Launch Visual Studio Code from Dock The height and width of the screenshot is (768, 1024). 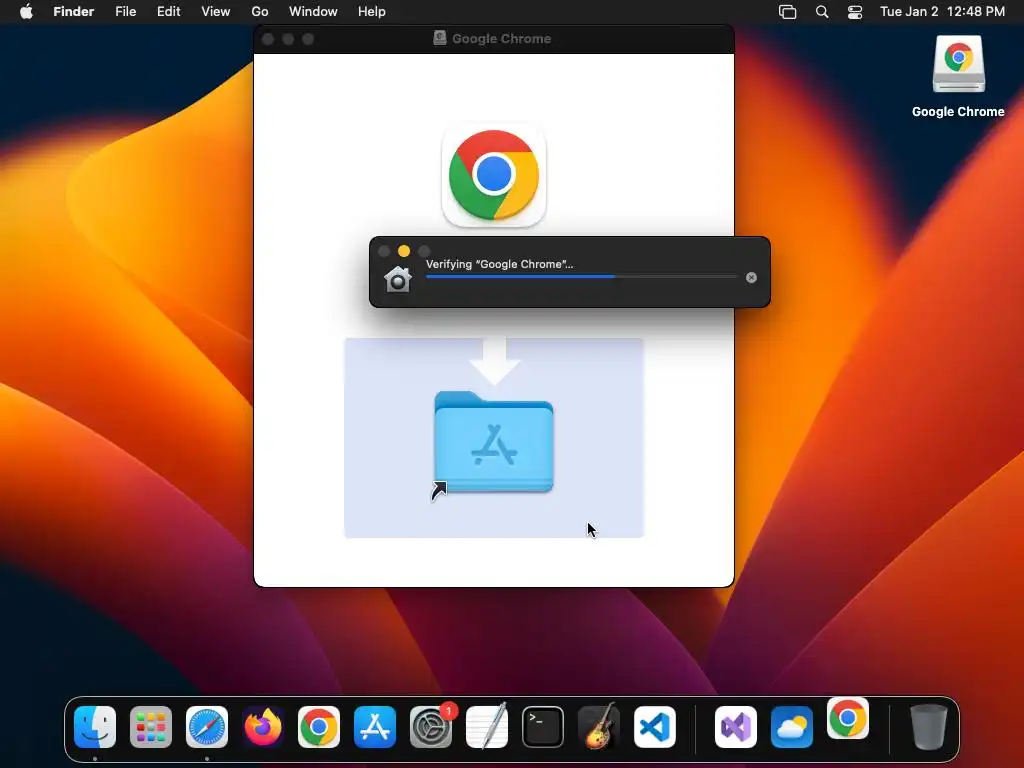tap(655, 727)
